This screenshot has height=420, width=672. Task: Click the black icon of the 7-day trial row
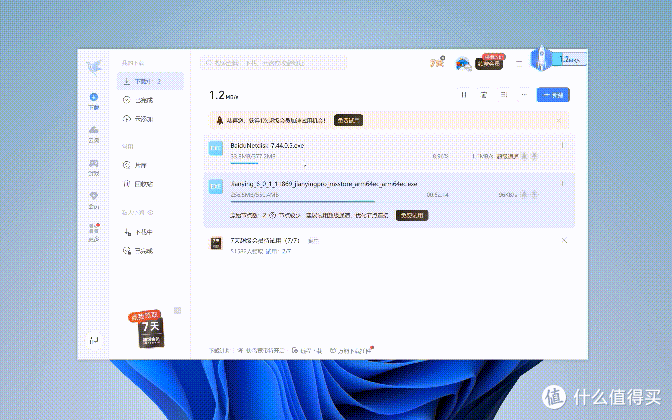point(216,243)
